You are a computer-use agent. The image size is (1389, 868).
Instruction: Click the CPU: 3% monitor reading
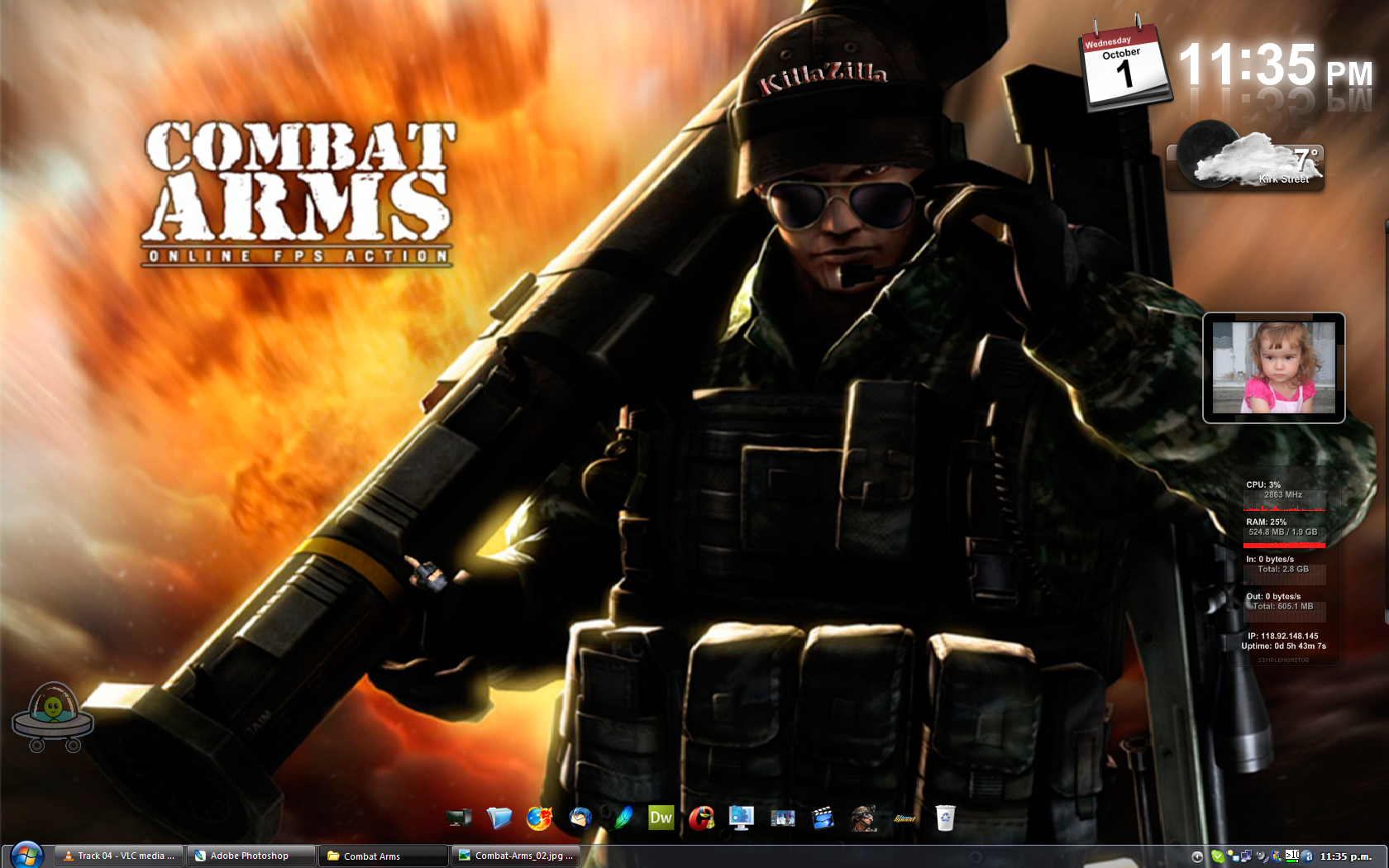coord(1263,484)
